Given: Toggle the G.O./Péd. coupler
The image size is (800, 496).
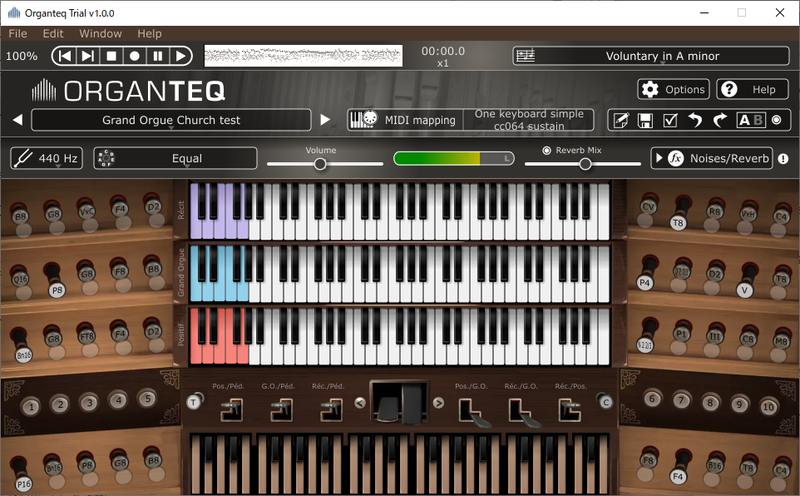Looking at the screenshot, I should coord(281,410).
